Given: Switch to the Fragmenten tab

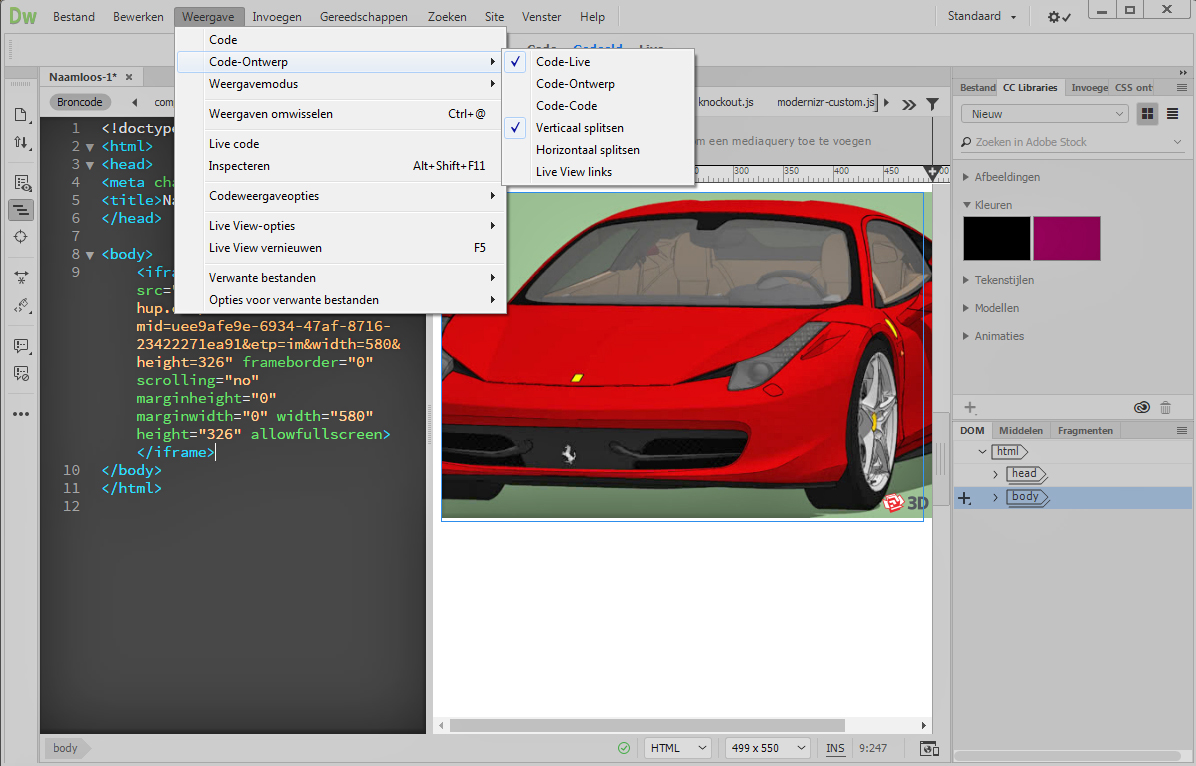Looking at the screenshot, I should (1085, 430).
